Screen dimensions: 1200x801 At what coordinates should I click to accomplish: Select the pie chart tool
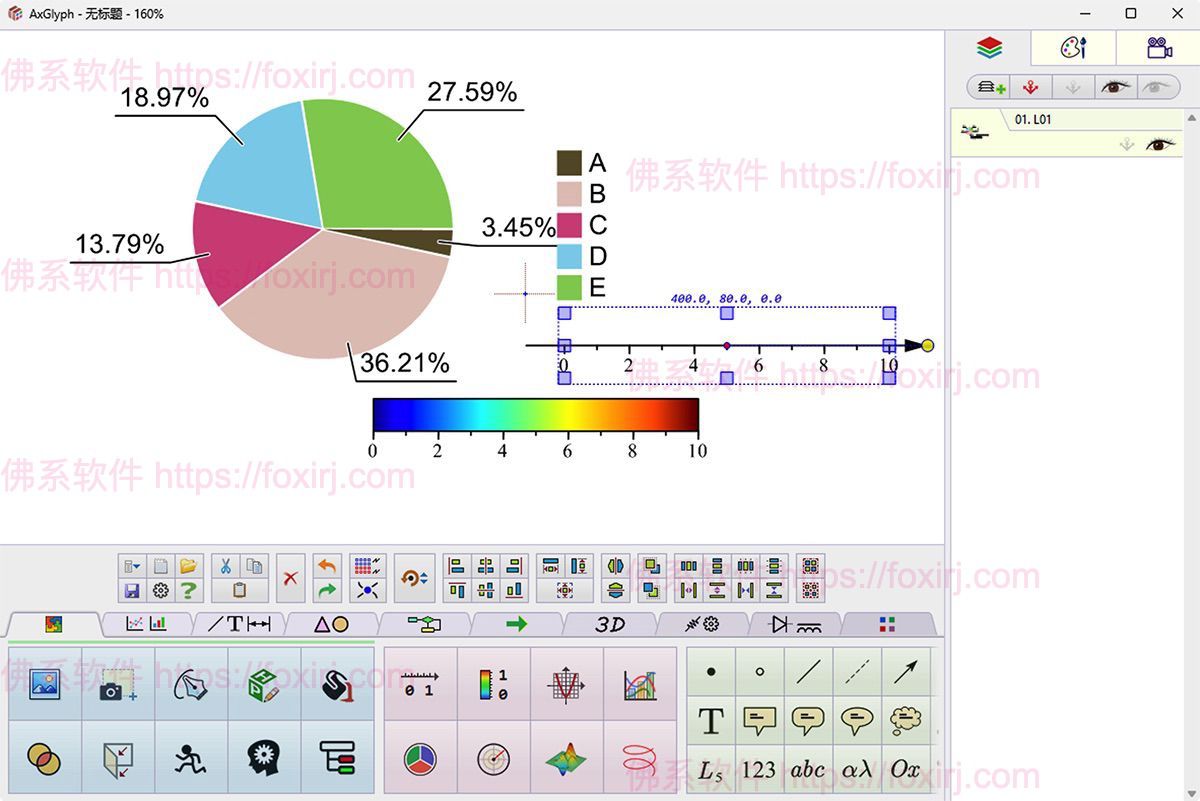click(420, 758)
